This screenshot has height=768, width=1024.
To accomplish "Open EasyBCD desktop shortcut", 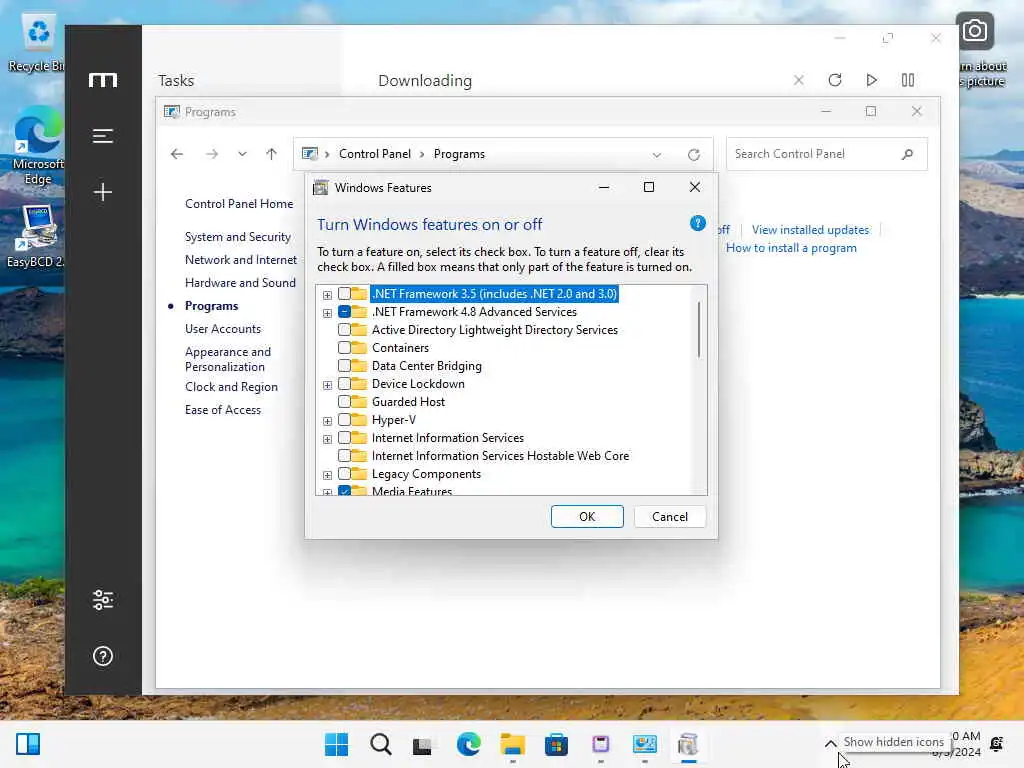I will (36, 236).
